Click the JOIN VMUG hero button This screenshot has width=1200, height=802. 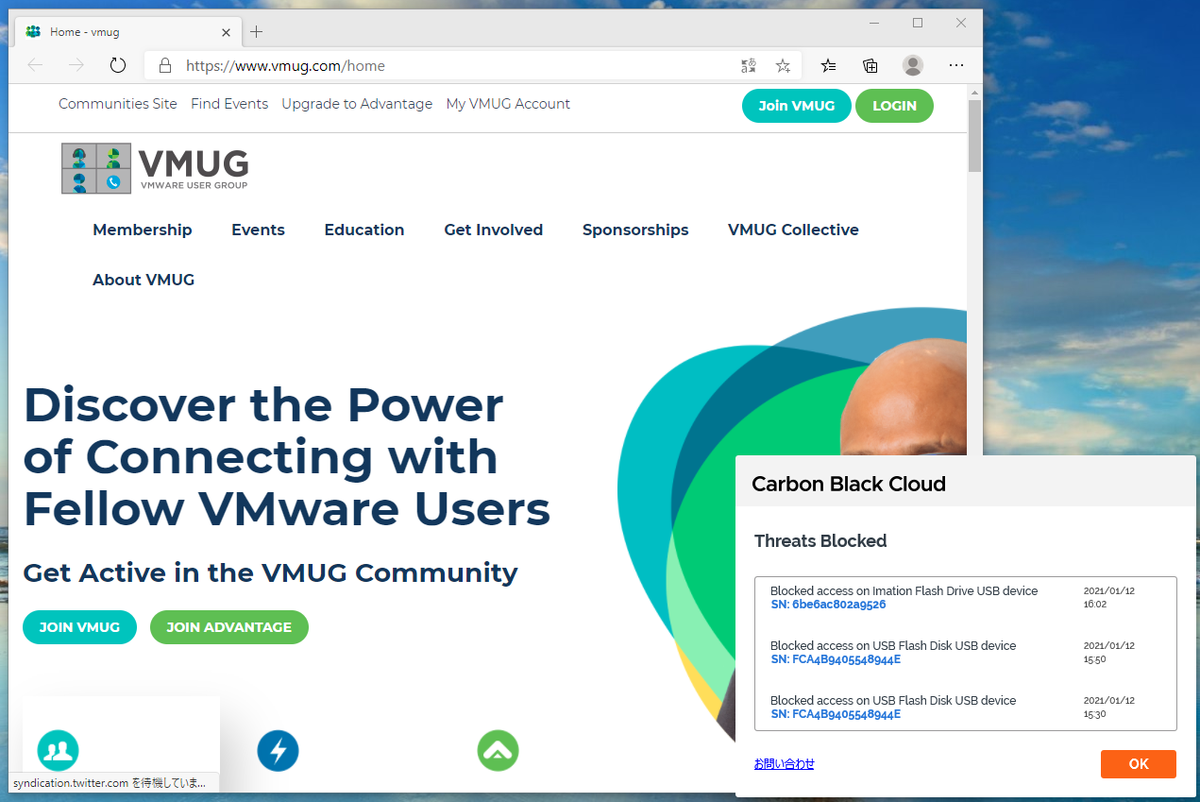[x=80, y=627]
